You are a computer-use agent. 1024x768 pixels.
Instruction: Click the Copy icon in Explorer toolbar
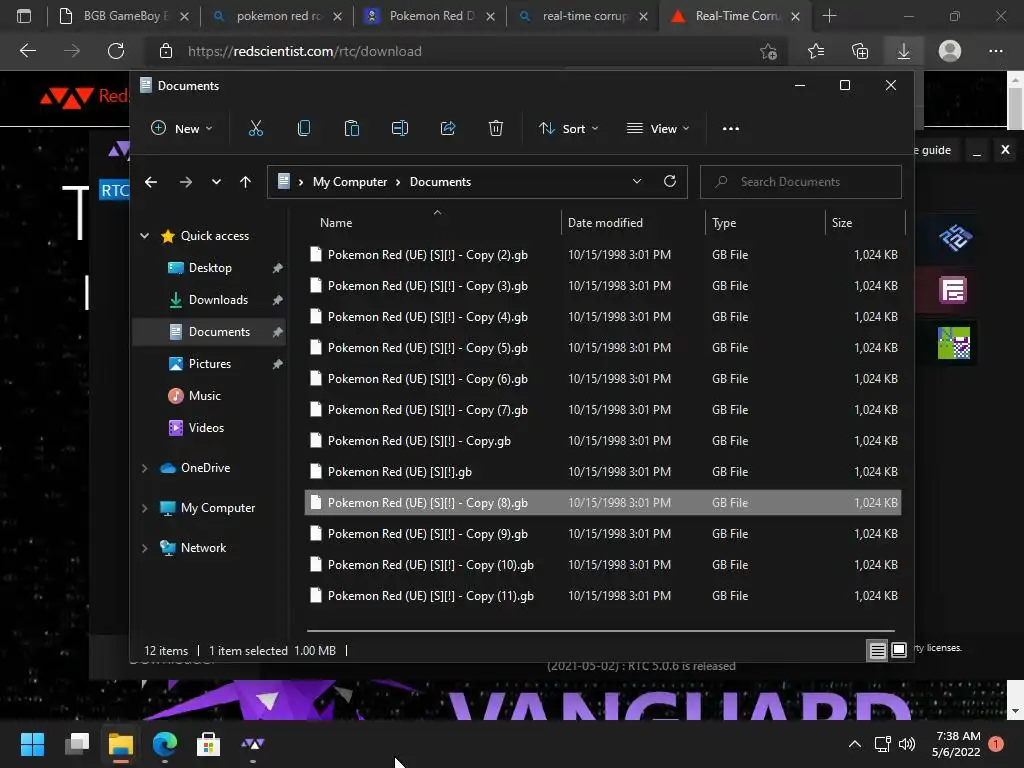(304, 129)
